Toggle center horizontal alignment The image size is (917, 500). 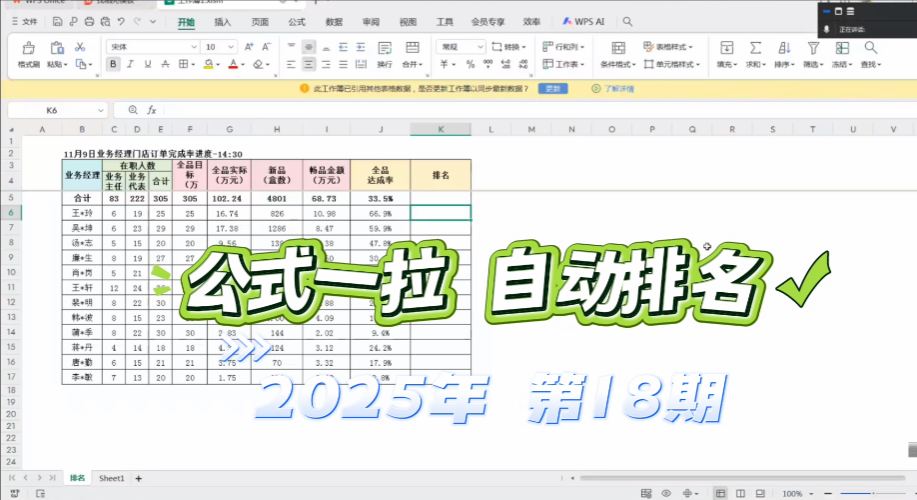click(308, 64)
